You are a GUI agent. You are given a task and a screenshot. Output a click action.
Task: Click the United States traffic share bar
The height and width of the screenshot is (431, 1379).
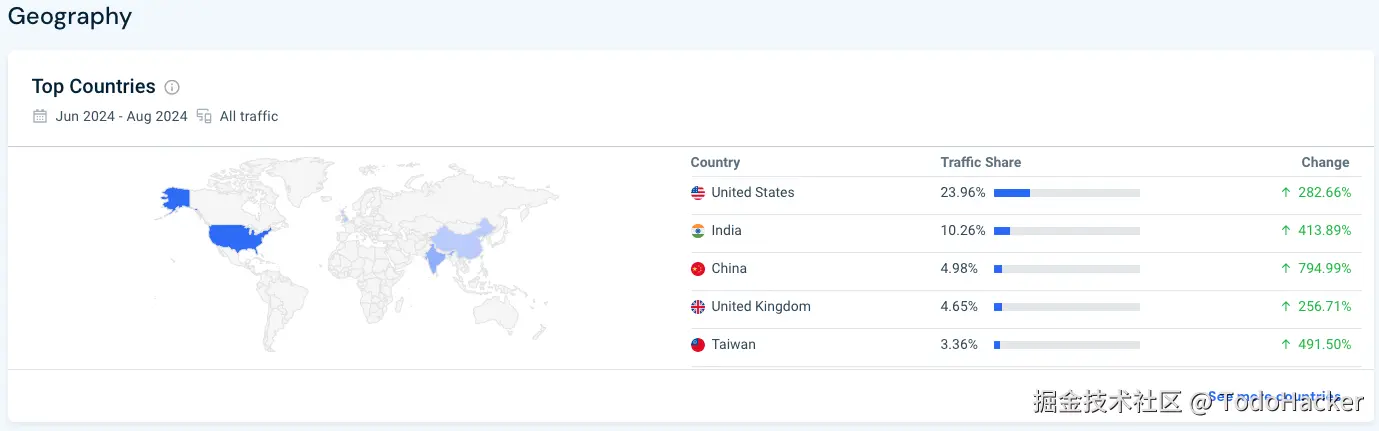1066,193
